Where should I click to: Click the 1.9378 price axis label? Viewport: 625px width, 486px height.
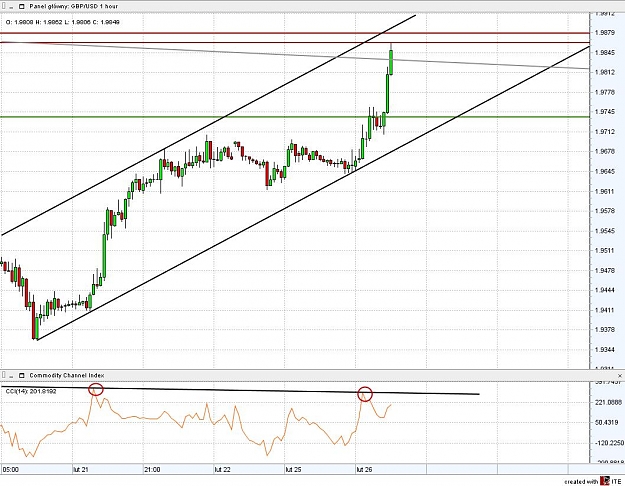tap(604, 330)
